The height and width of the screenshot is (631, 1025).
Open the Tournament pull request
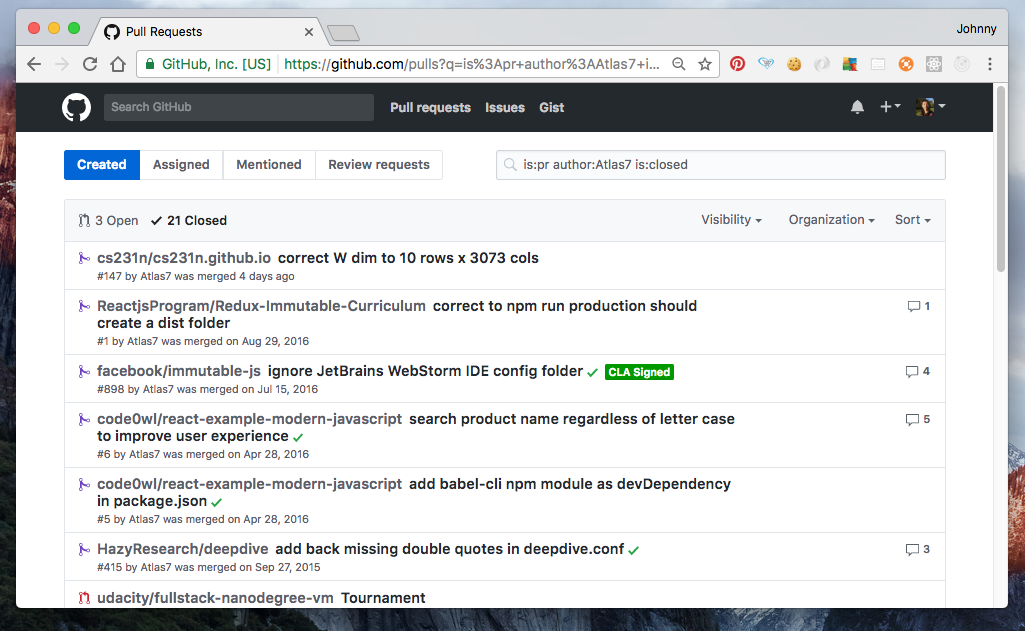tap(383, 598)
